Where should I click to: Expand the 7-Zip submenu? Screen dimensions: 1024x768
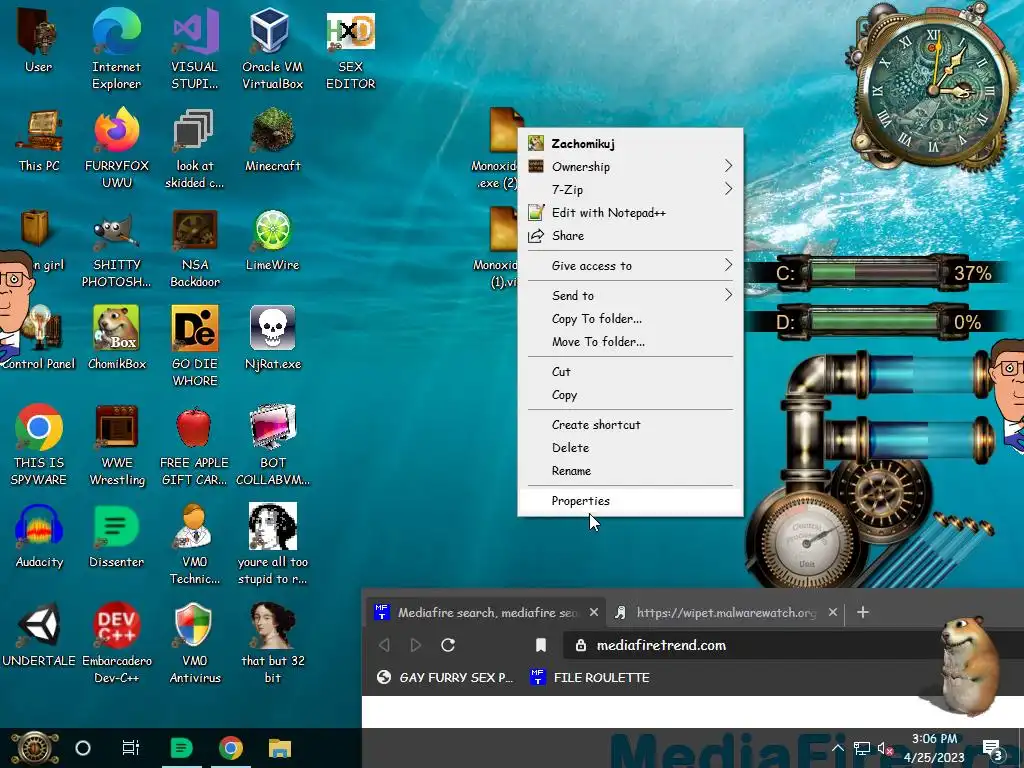tap(630, 189)
